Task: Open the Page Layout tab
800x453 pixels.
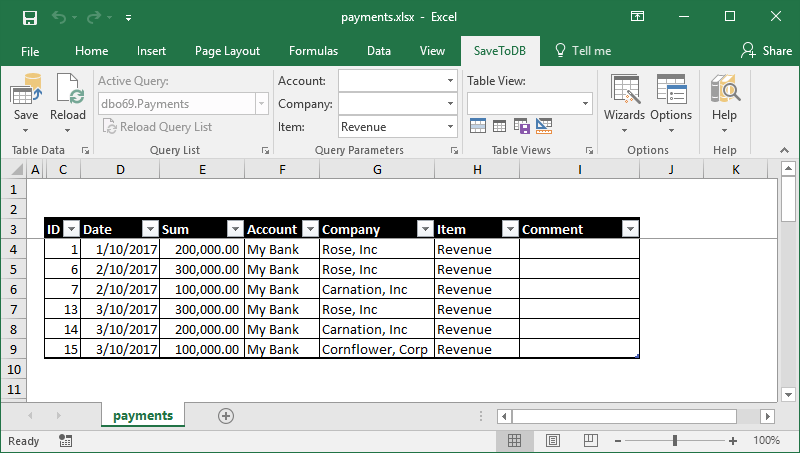Action: coord(227,51)
